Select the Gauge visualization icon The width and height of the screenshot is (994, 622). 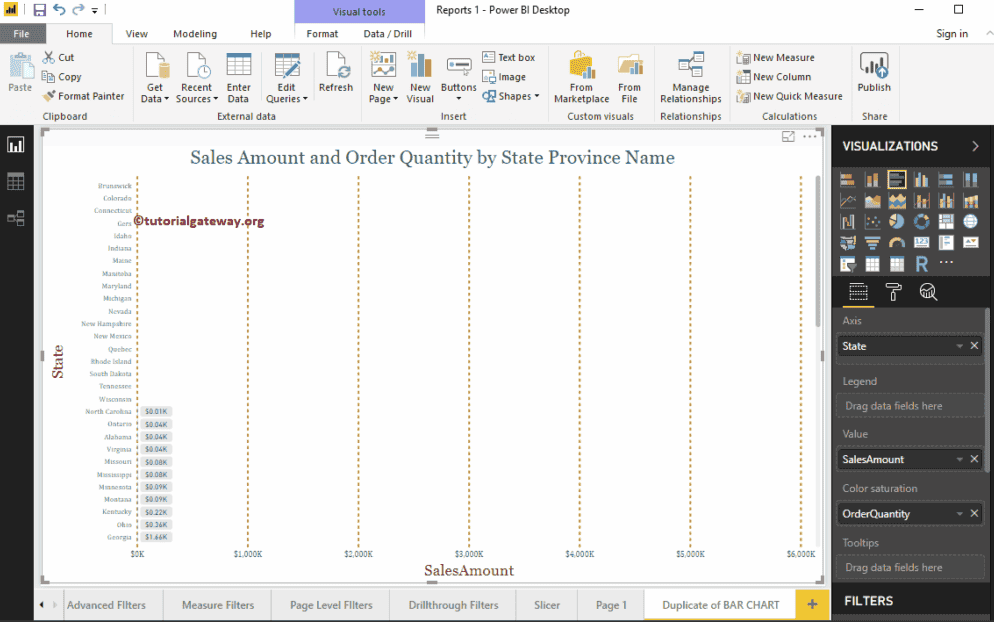tap(897, 242)
